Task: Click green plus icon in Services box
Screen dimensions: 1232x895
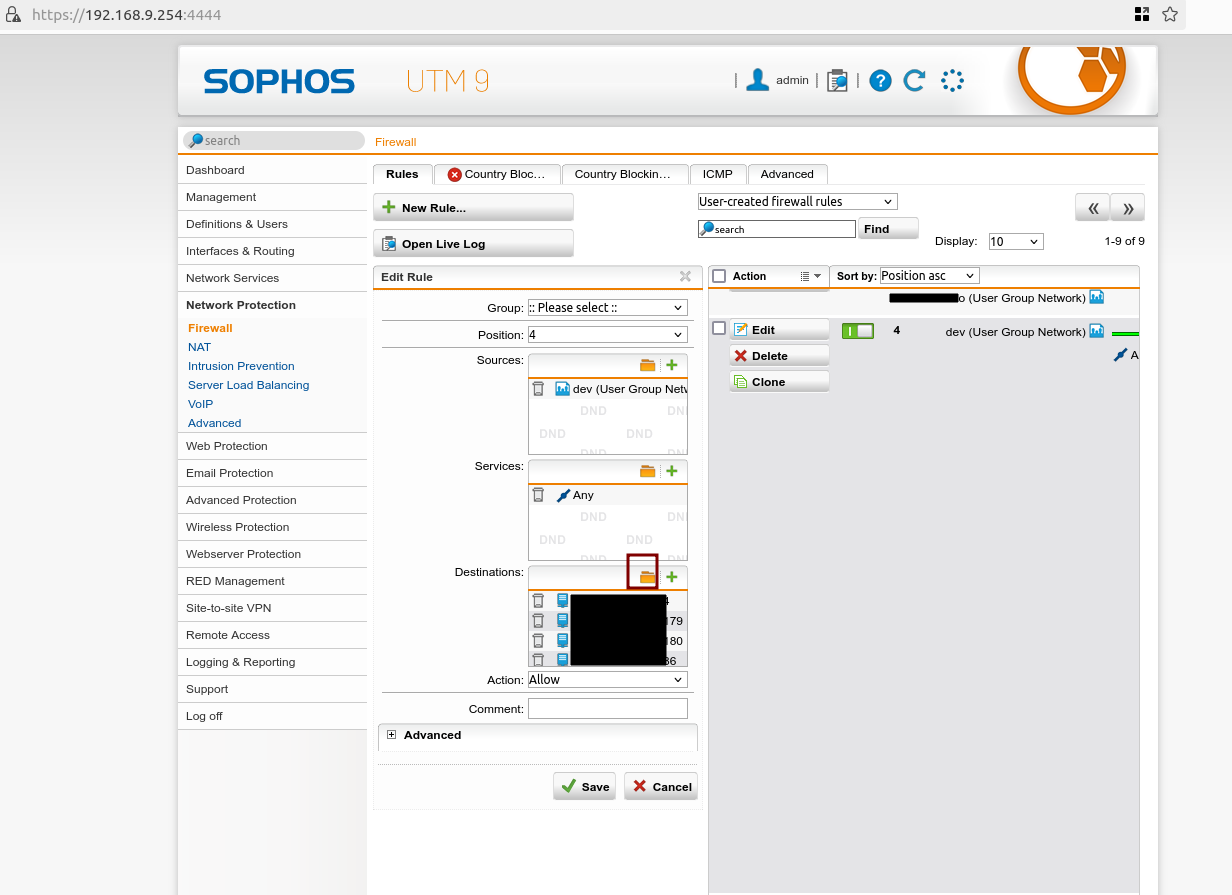Action: [x=672, y=471]
